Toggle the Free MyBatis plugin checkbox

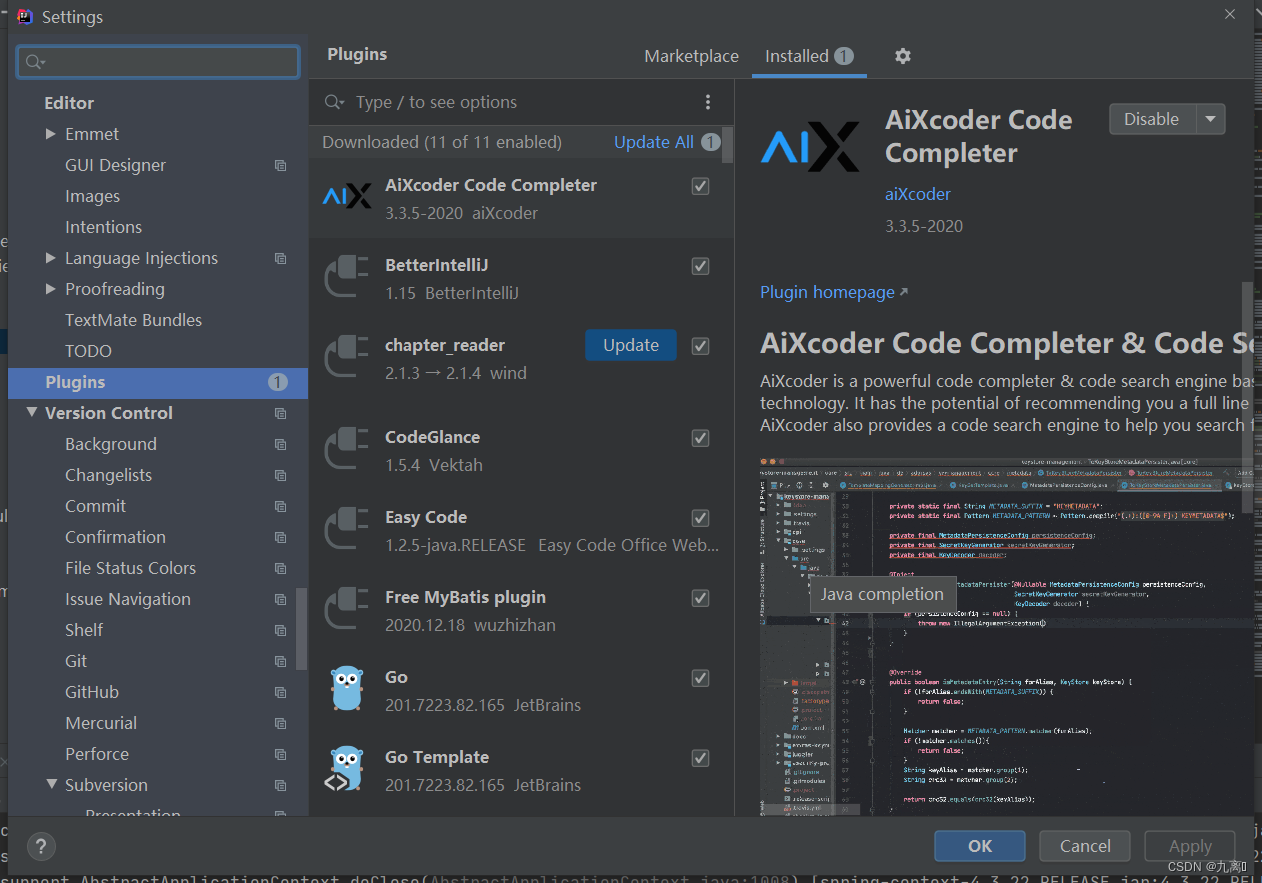pos(700,598)
